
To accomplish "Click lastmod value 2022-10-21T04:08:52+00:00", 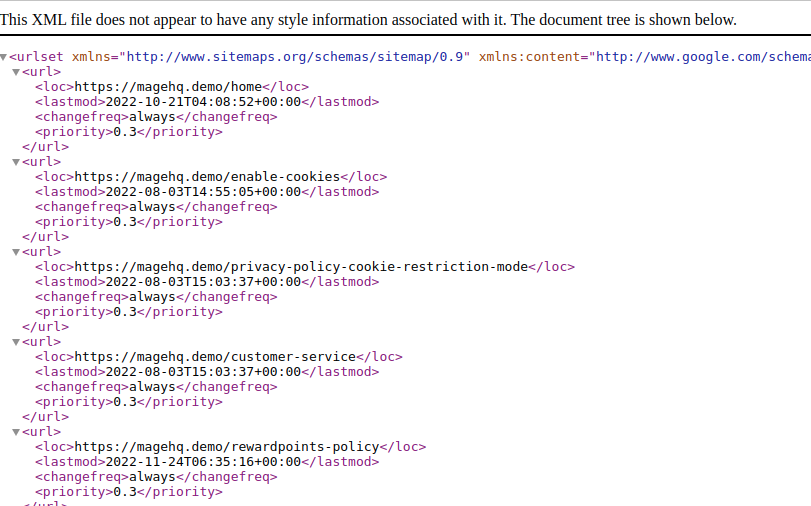I will tap(203, 101).
